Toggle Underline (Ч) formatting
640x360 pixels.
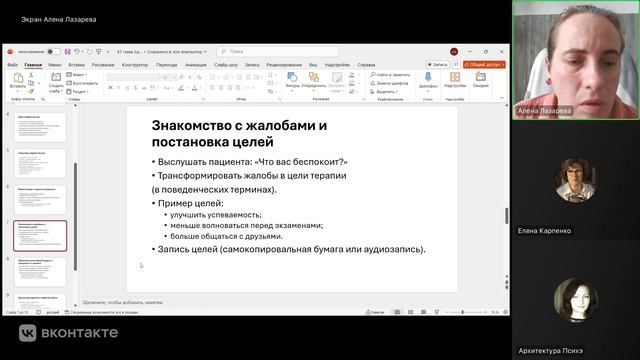point(127,88)
